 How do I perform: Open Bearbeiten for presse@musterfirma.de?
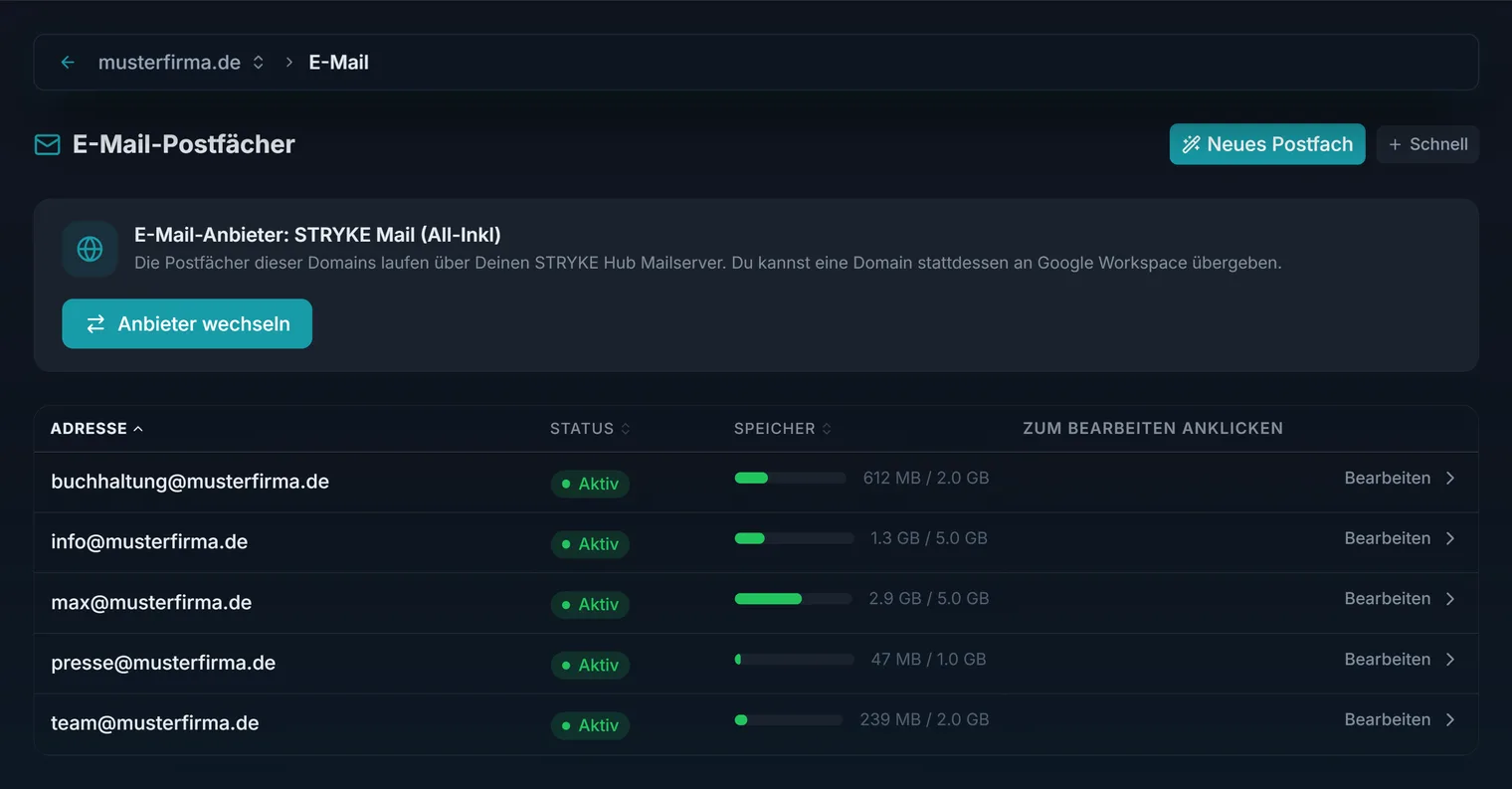pyautogui.click(x=1400, y=660)
